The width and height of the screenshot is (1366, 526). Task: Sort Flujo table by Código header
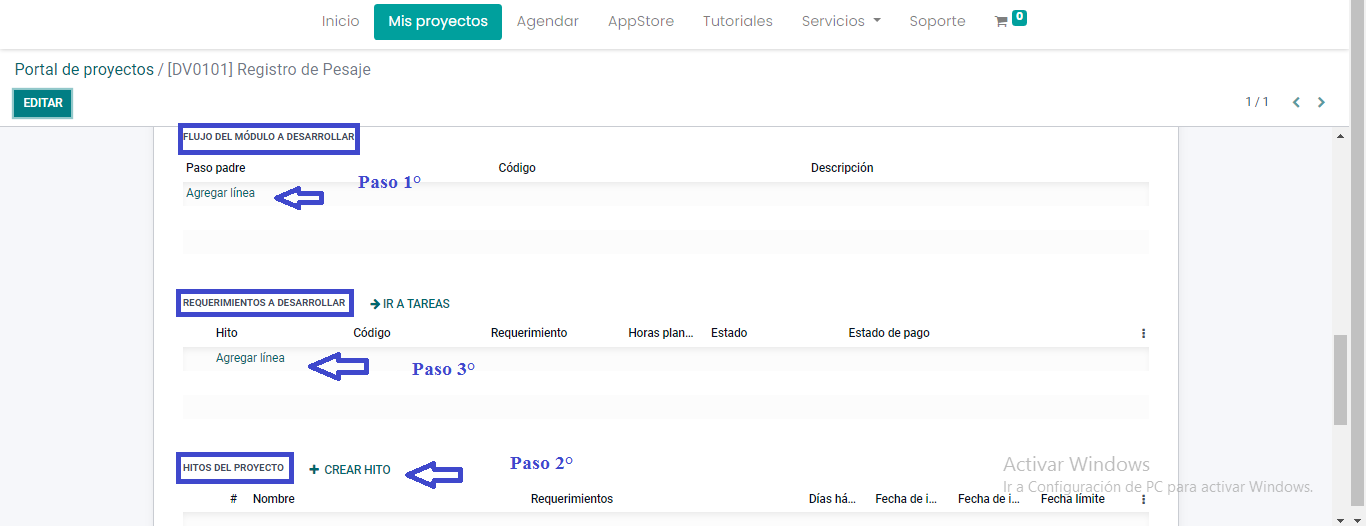click(x=517, y=168)
